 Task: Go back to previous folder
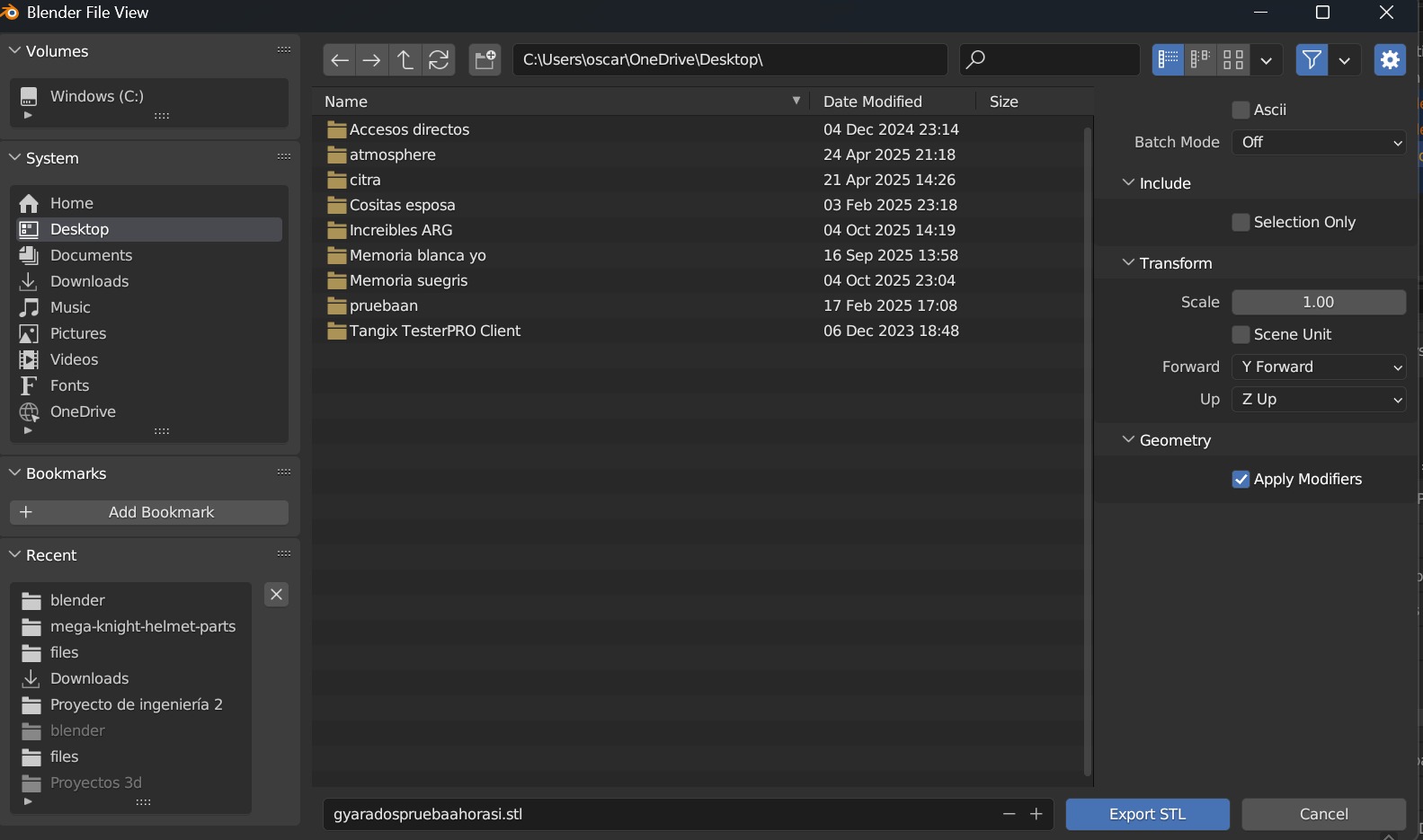point(339,59)
